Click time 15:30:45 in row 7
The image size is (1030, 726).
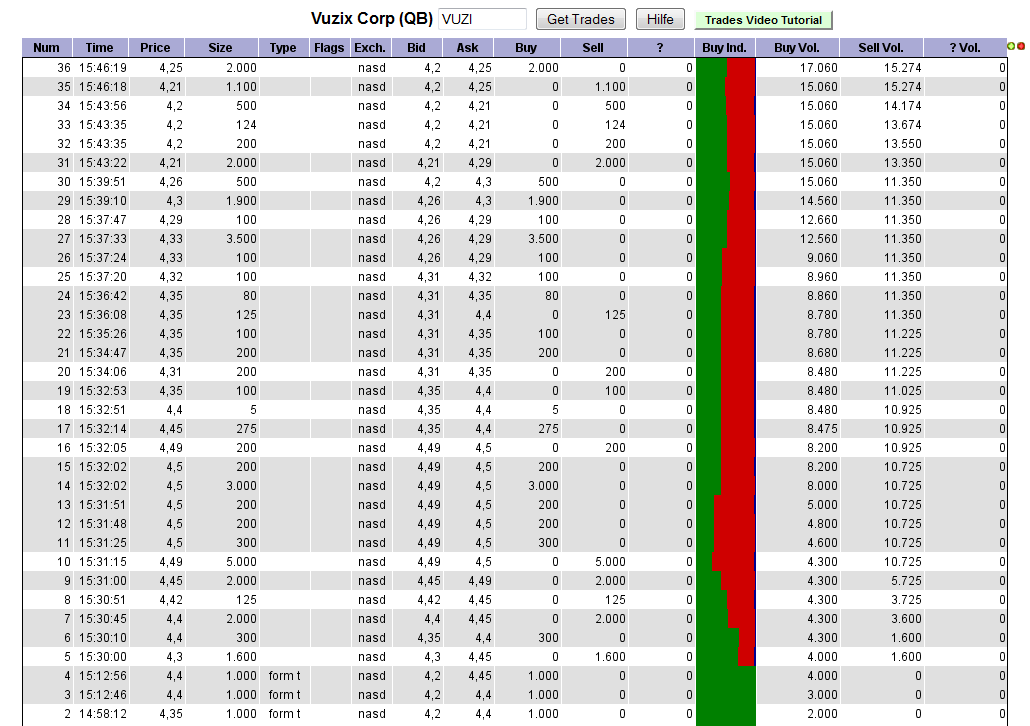tap(103, 620)
